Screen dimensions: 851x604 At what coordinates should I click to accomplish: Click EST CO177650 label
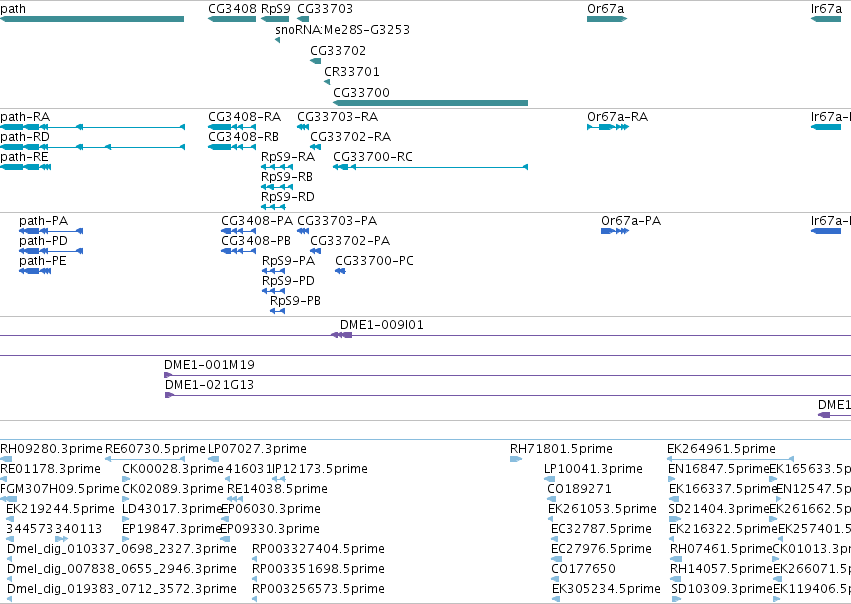[x=583, y=569]
